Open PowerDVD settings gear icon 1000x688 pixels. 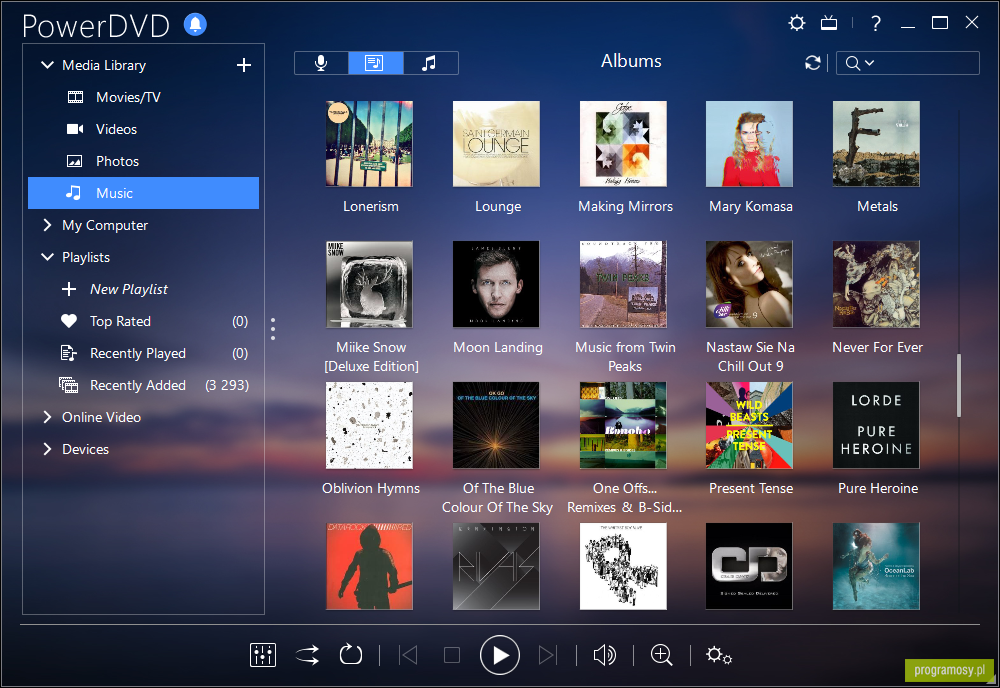pos(797,24)
